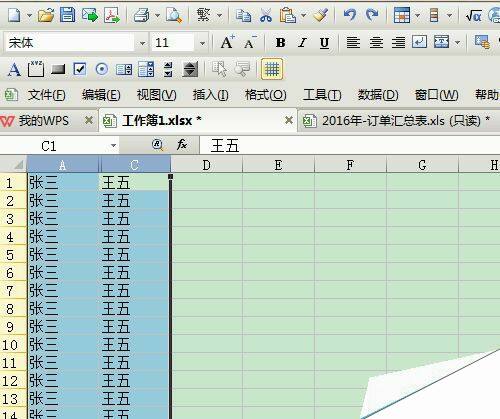Open the 编辑(E) menu
This screenshot has width=500, height=419.
[x=101, y=95]
